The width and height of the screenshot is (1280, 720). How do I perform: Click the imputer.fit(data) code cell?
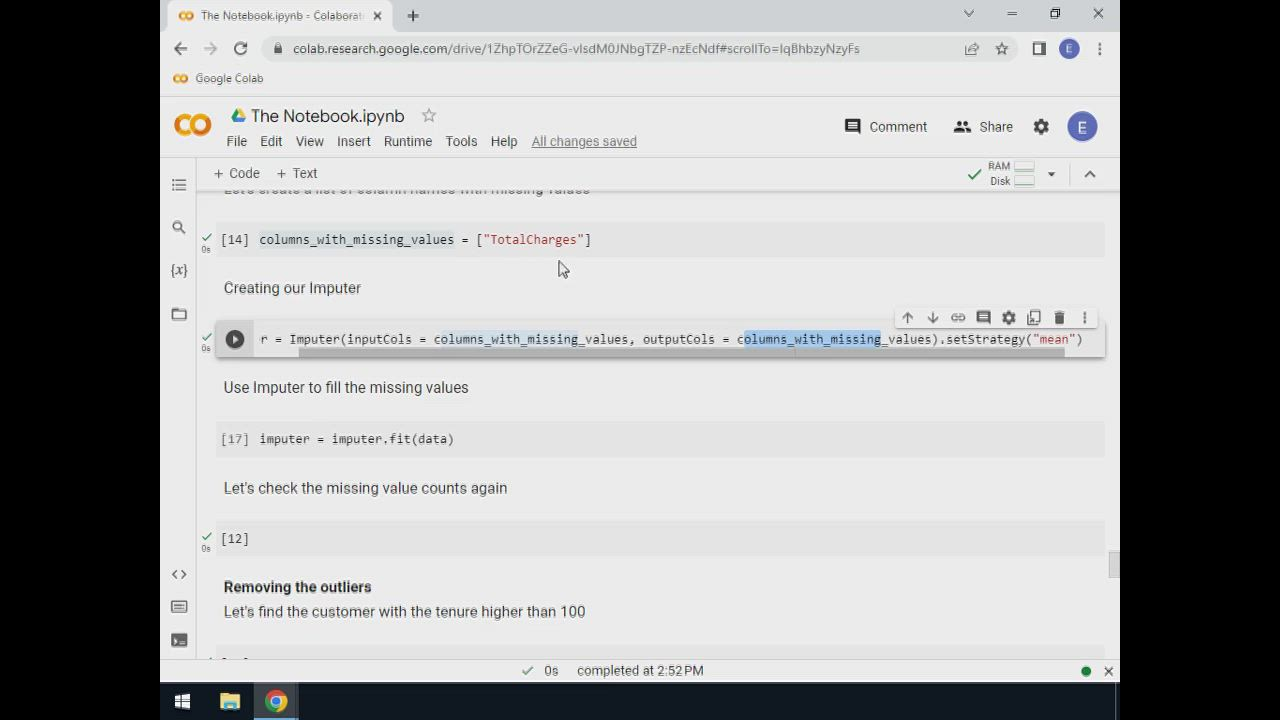point(660,439)
